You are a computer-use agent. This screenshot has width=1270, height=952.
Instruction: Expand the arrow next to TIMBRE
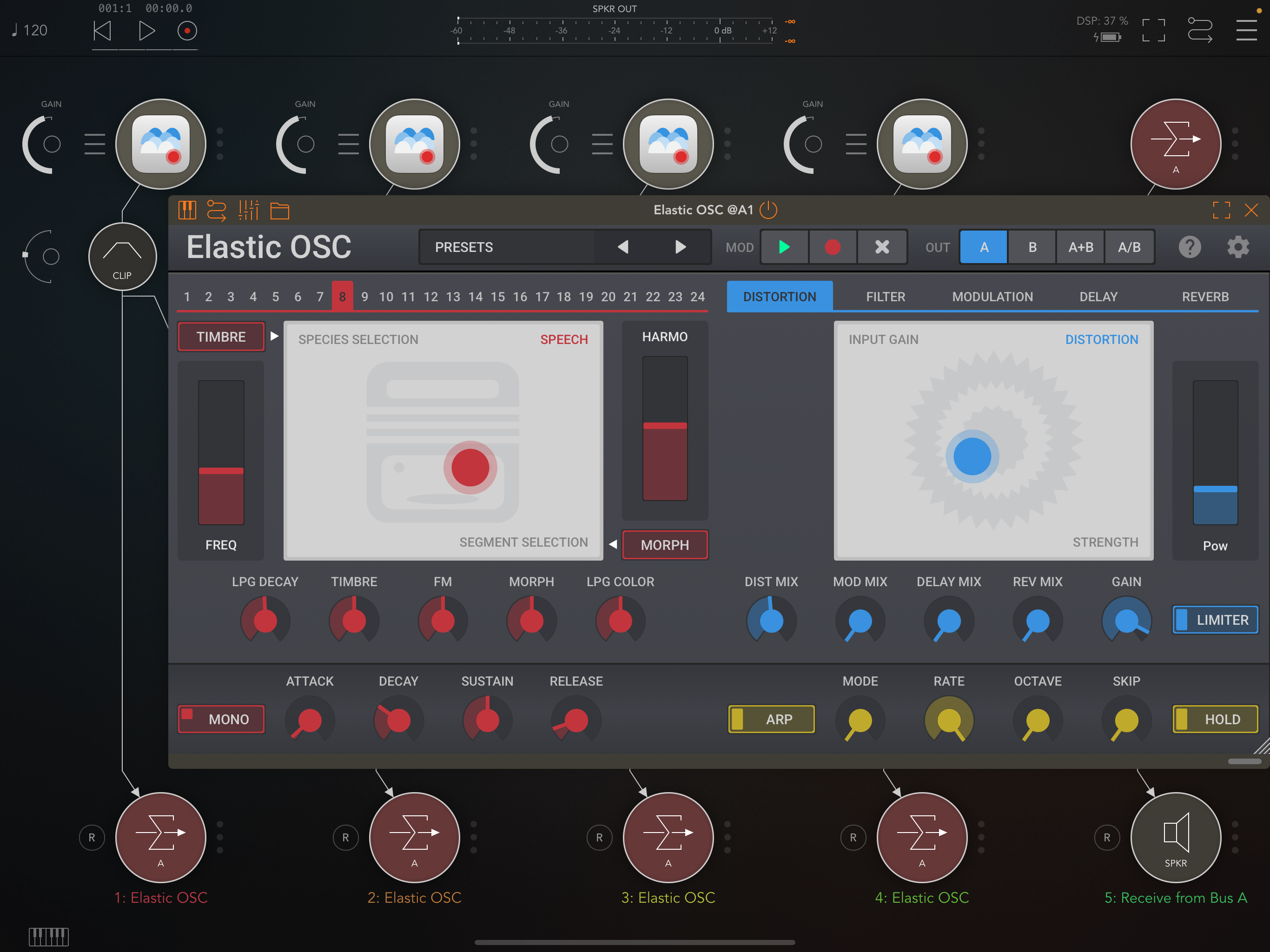point(274,336)
